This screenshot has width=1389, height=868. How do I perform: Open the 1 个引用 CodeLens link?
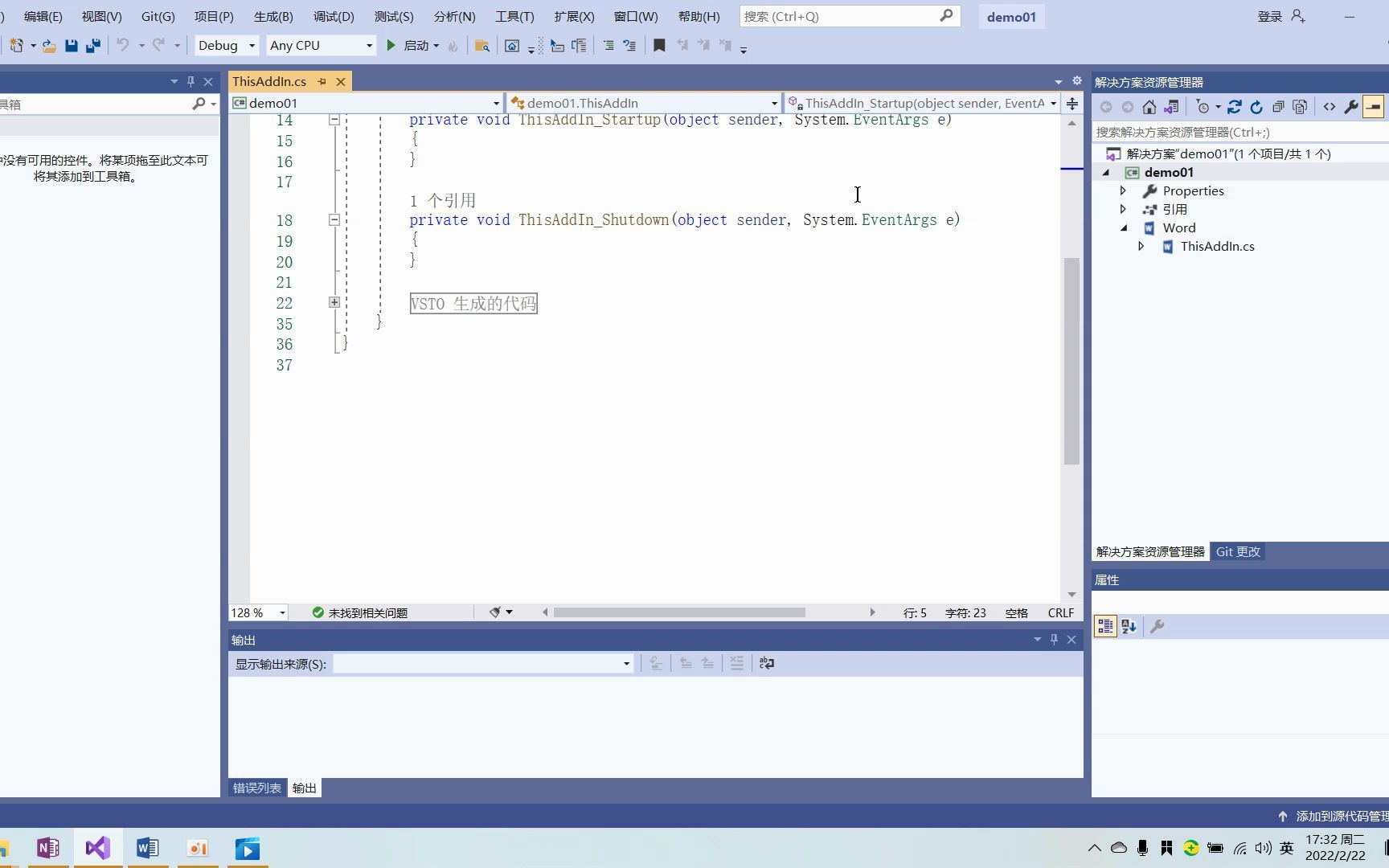point(443,199)
